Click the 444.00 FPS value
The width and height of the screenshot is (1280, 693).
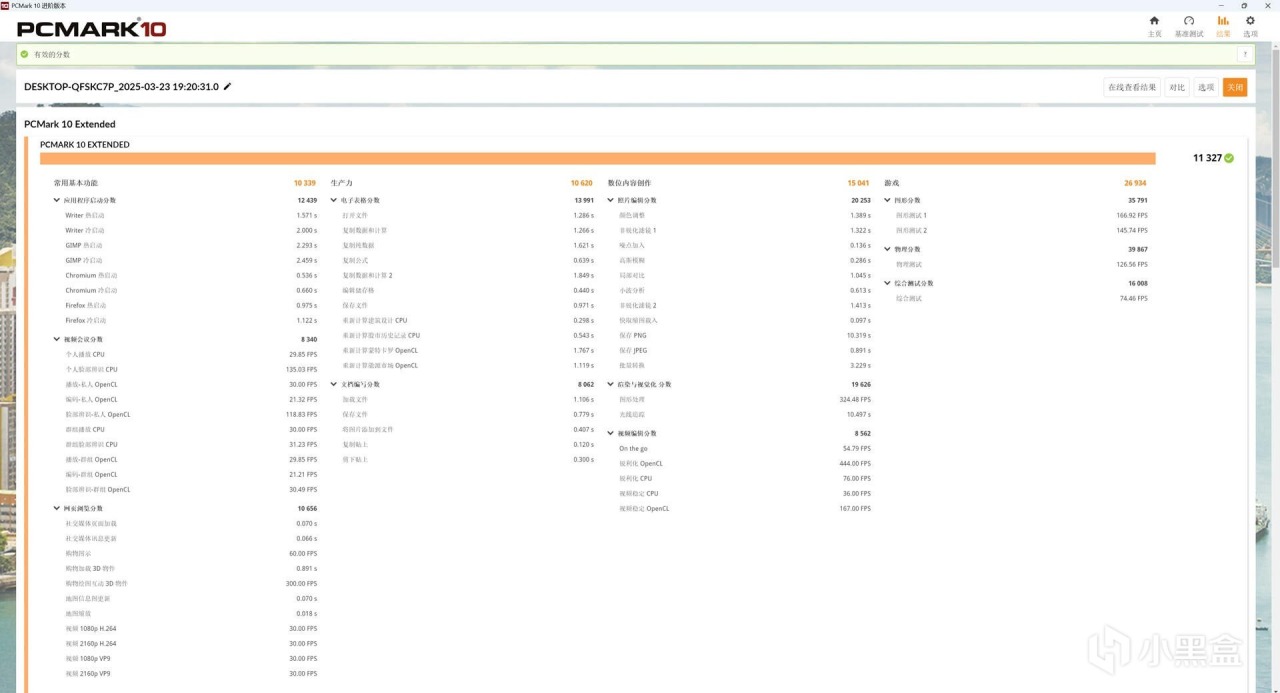click(x=855, y=463)
